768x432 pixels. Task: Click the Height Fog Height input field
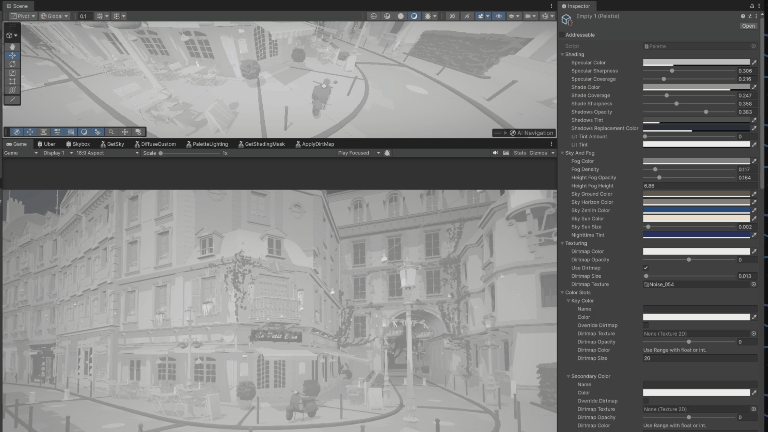[x=700, y=186]
